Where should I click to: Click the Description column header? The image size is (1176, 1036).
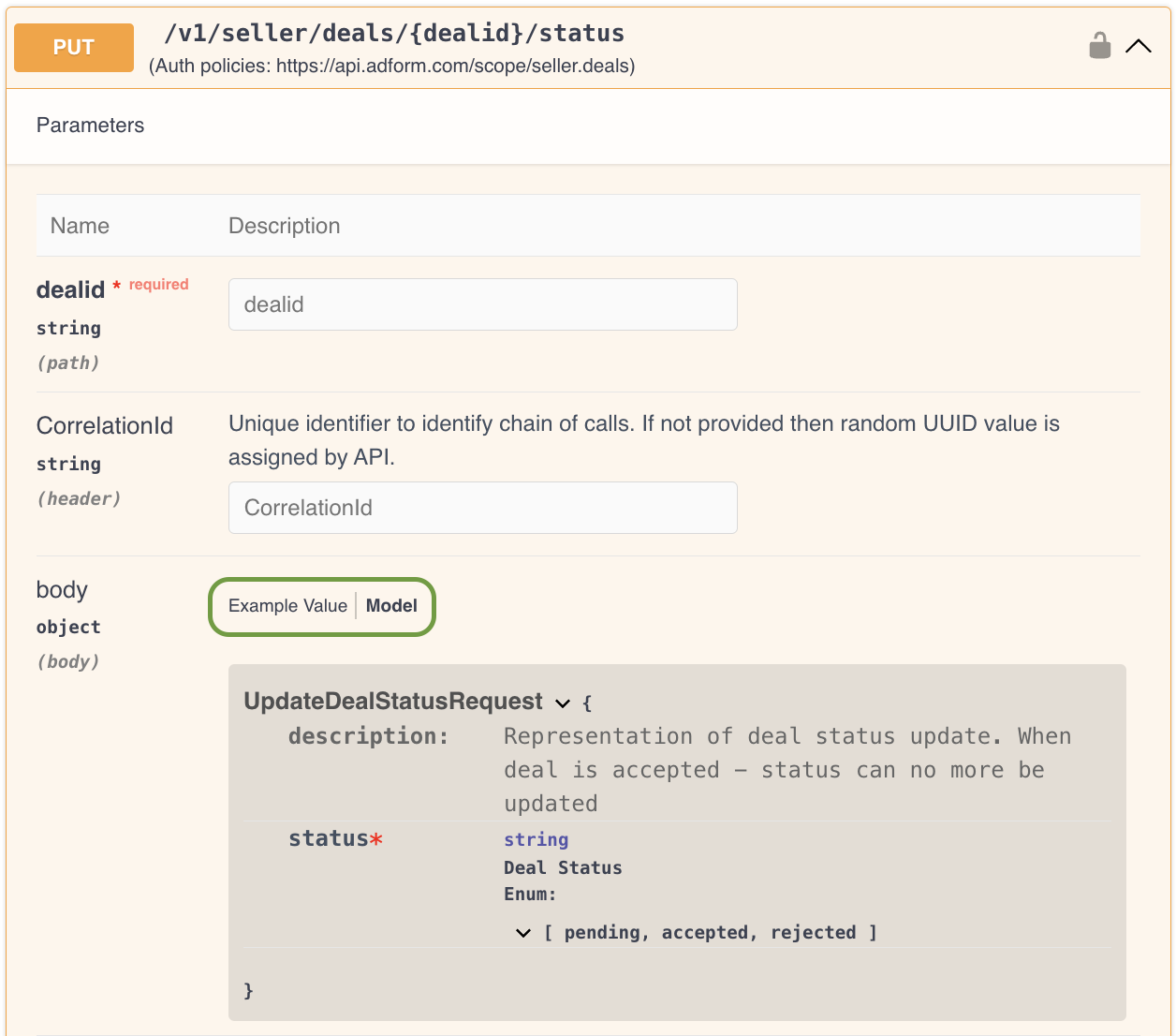point(285,226)
